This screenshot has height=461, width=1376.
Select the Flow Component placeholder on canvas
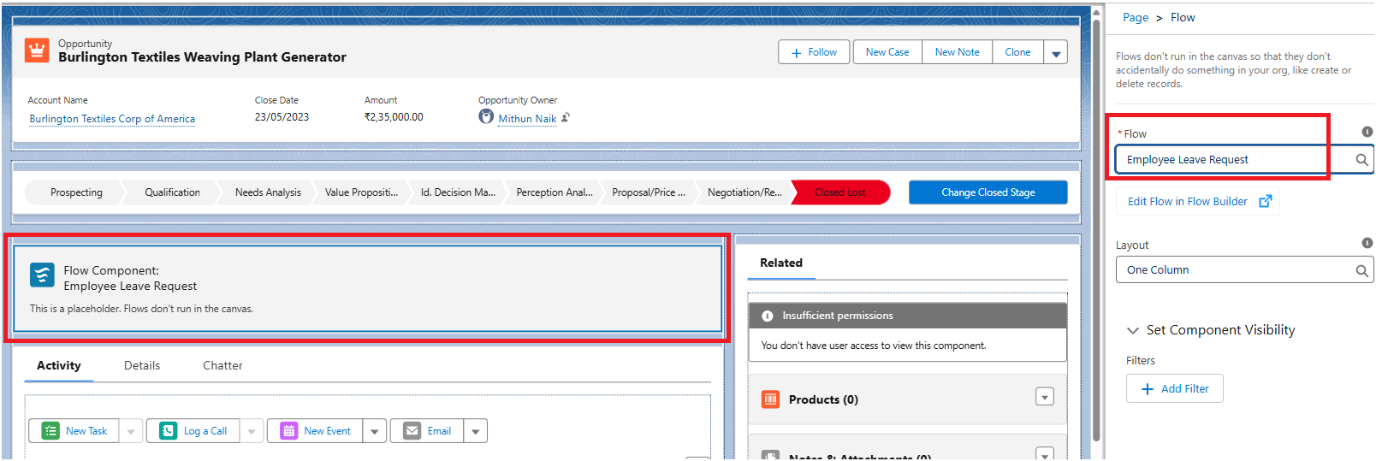pos(366,288)
